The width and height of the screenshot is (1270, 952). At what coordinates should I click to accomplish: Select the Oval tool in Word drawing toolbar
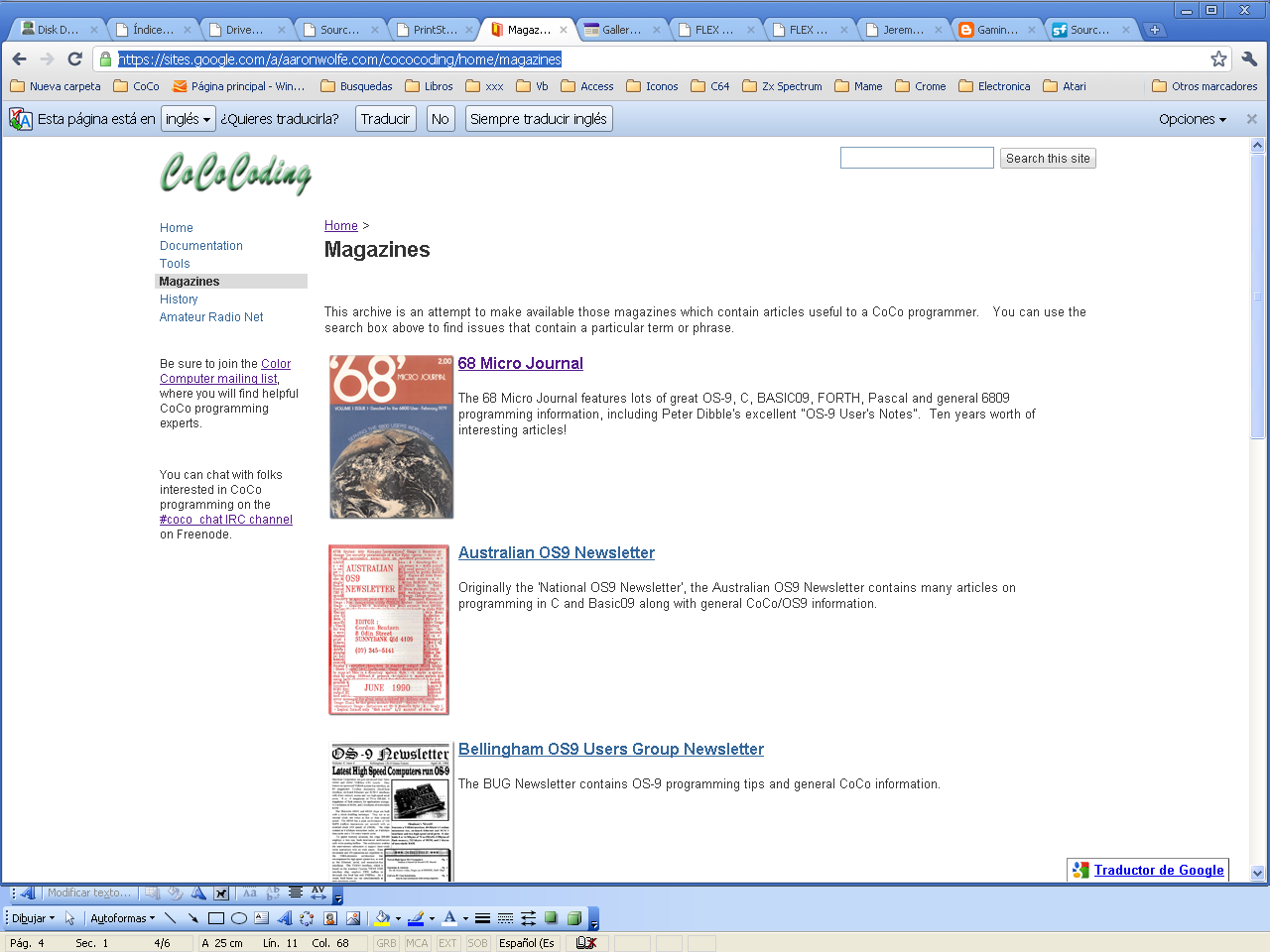(x=238, y=918)
